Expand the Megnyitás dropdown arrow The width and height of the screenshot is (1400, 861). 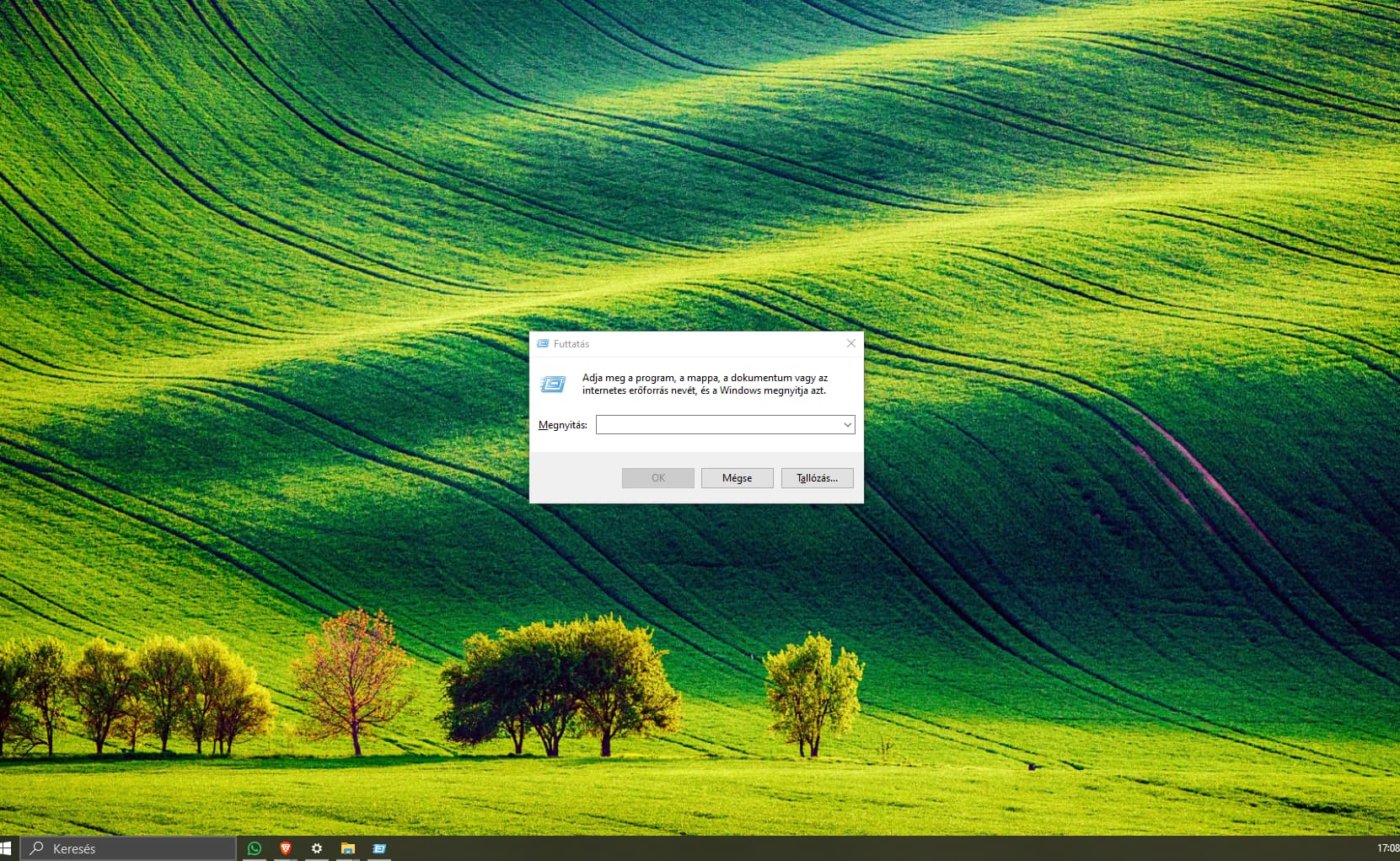(x=847, y=425)
